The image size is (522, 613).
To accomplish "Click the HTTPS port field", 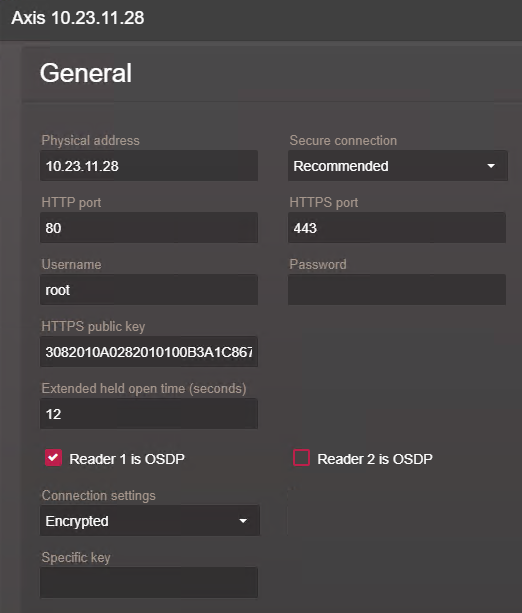I will (397, 228).
